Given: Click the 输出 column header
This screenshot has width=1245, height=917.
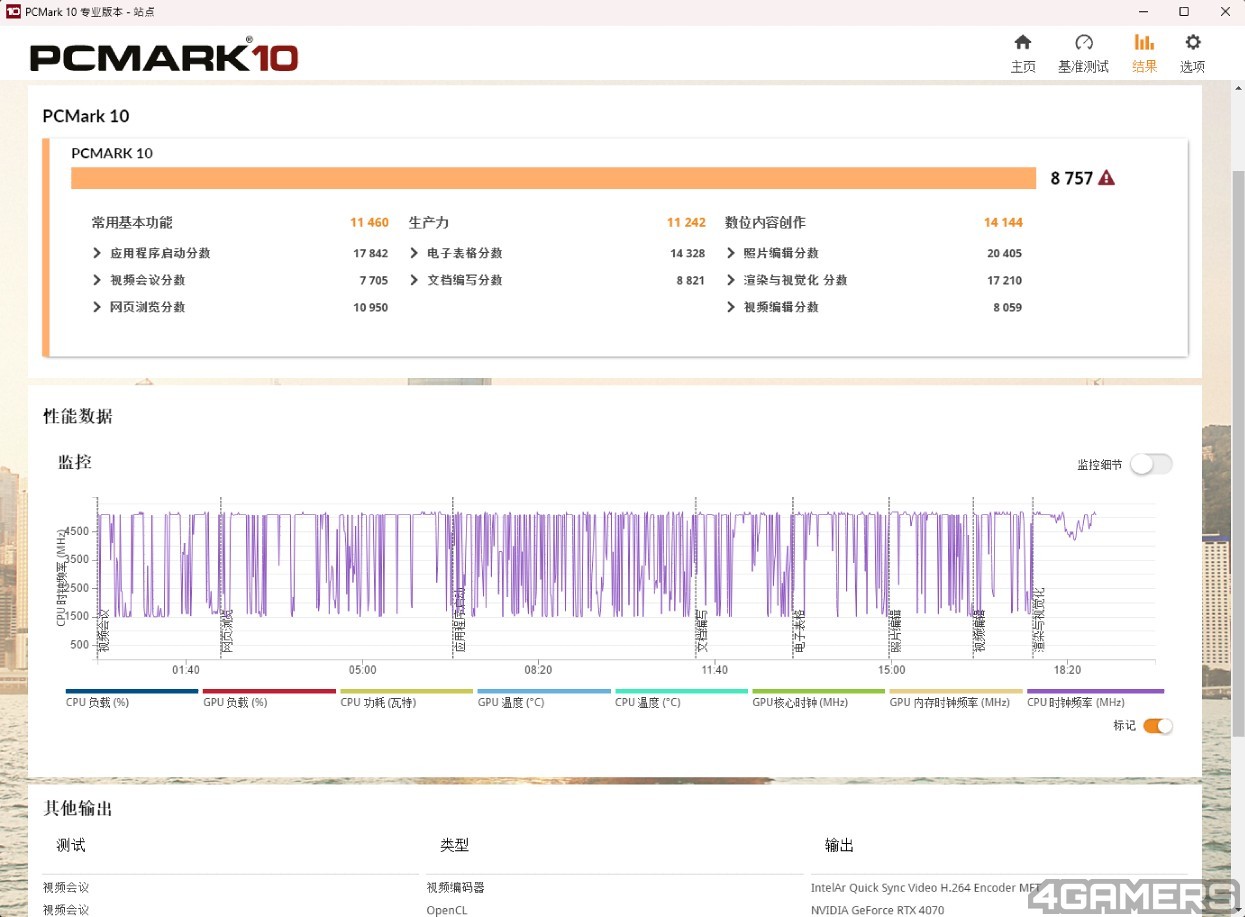Looking at the screenshot, I should 839,845.
